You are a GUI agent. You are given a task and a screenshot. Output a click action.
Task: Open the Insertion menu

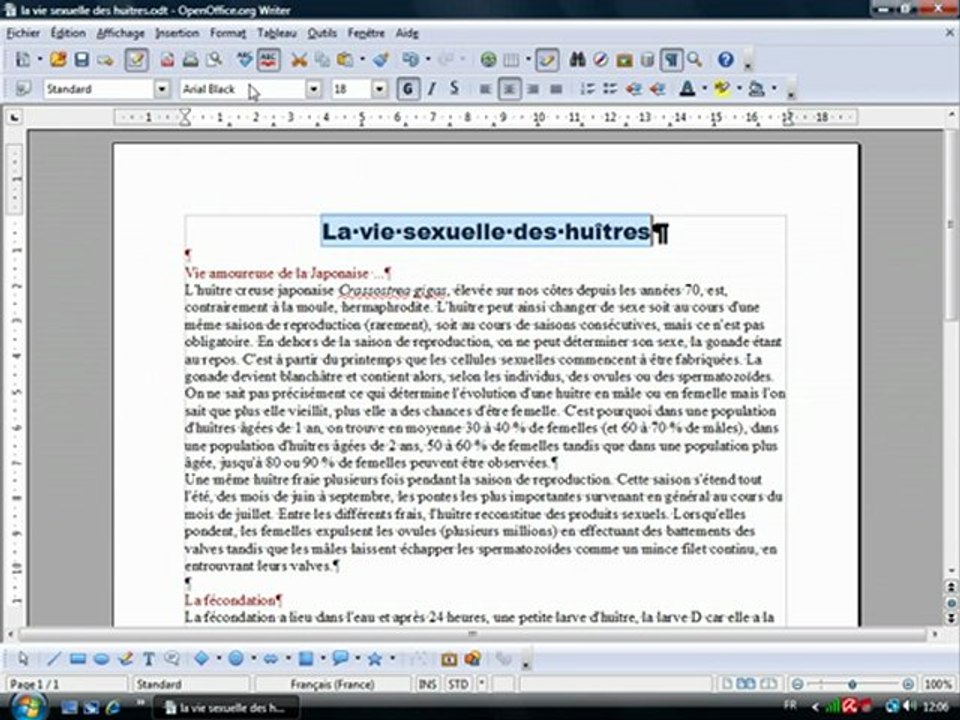(x=177, y=33)
